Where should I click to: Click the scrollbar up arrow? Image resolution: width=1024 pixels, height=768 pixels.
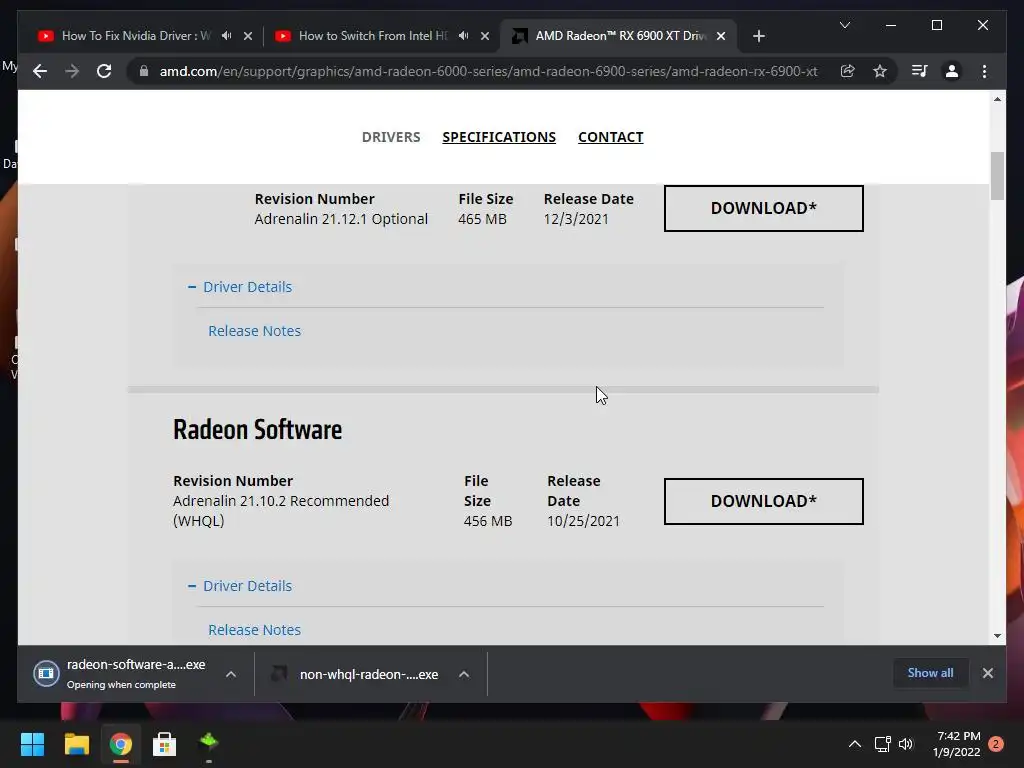coord(997,99)
